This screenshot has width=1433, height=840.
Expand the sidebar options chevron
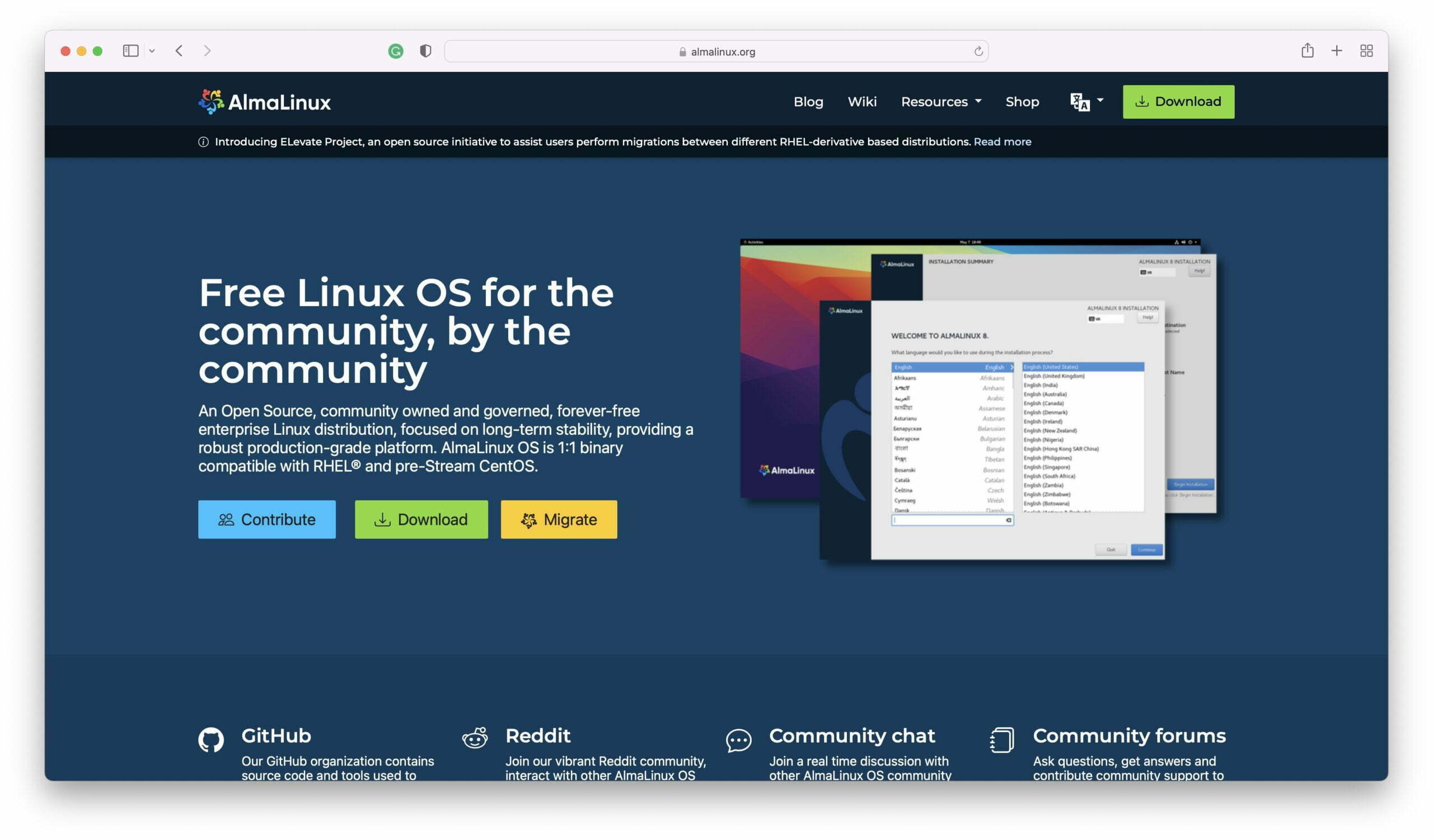(x=152, y=51)
